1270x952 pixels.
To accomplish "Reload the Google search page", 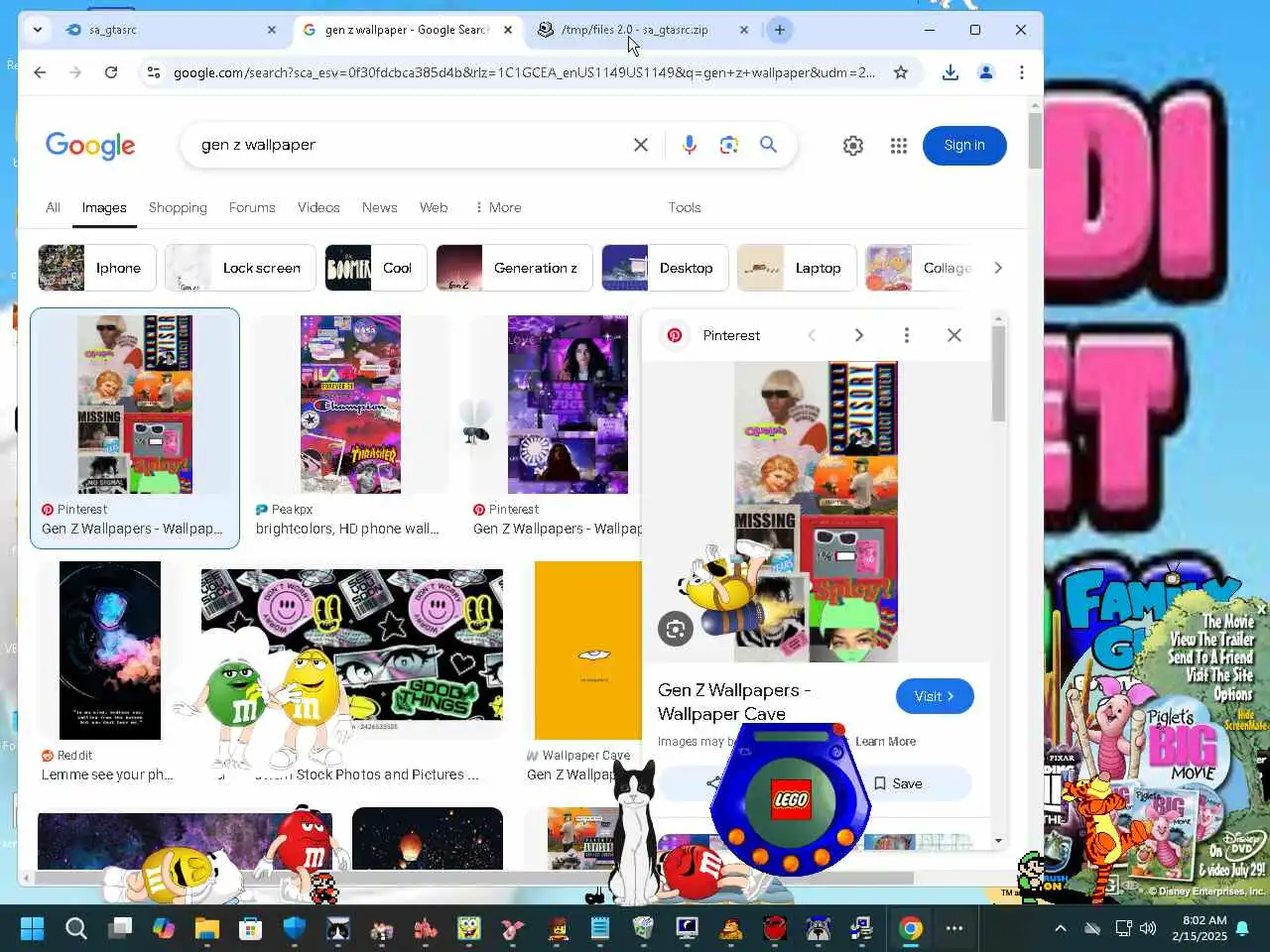I will click(111, 72).
